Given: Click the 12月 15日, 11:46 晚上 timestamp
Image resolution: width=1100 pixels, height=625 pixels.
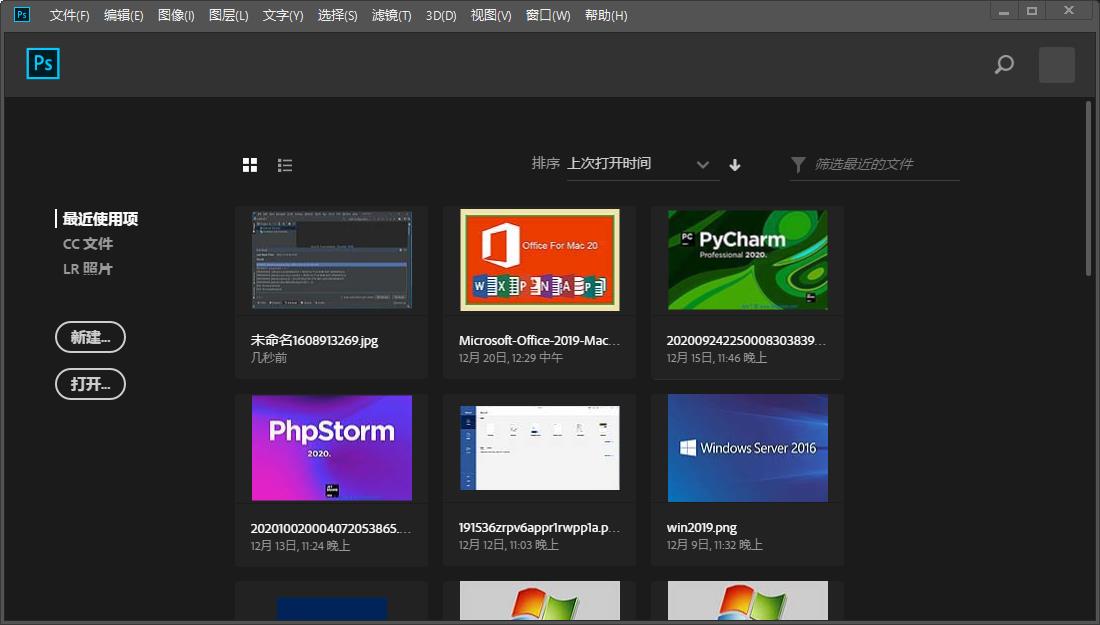Looking at the screenshot, I should [x=716, y=358].
